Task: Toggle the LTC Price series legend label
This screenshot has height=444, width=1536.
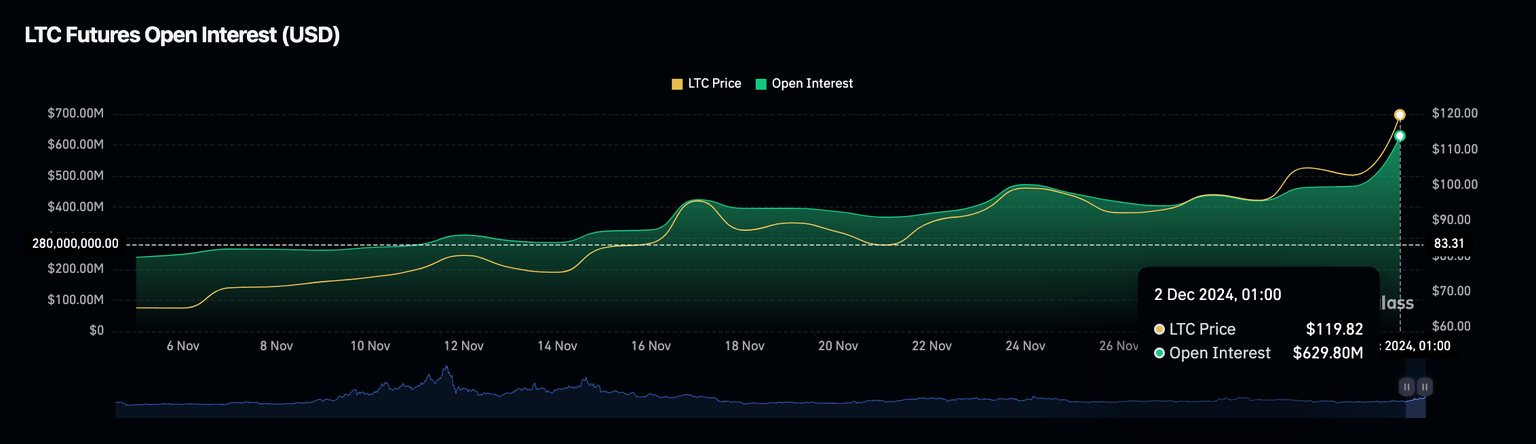Action: (714, 84)
